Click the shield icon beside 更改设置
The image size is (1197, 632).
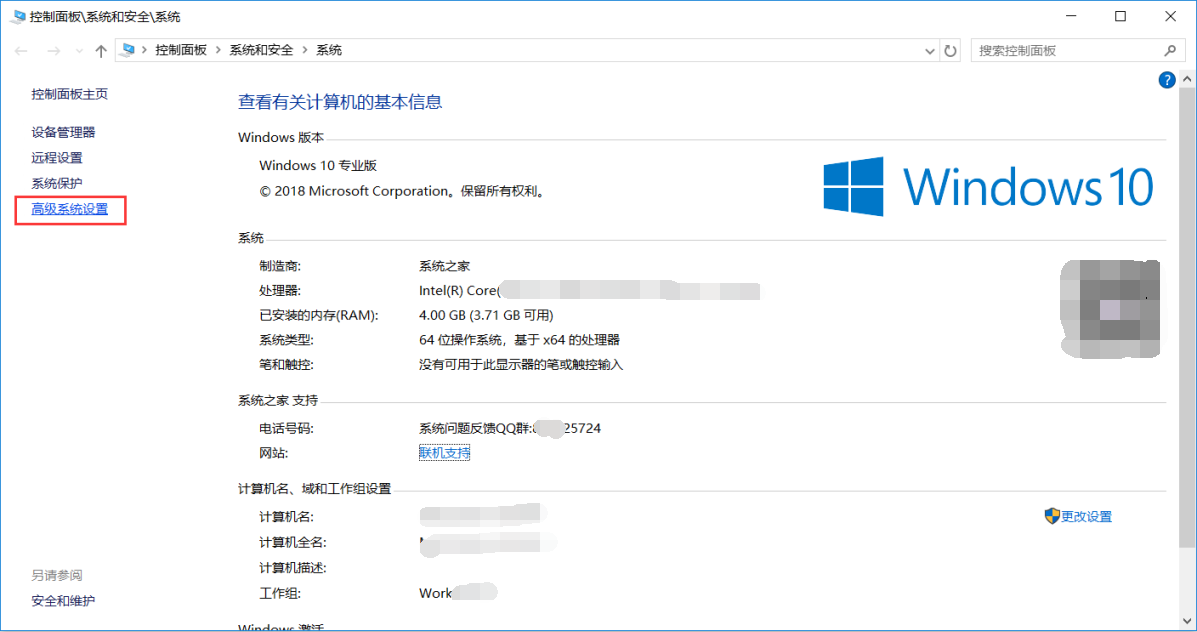coord(1052,517)
